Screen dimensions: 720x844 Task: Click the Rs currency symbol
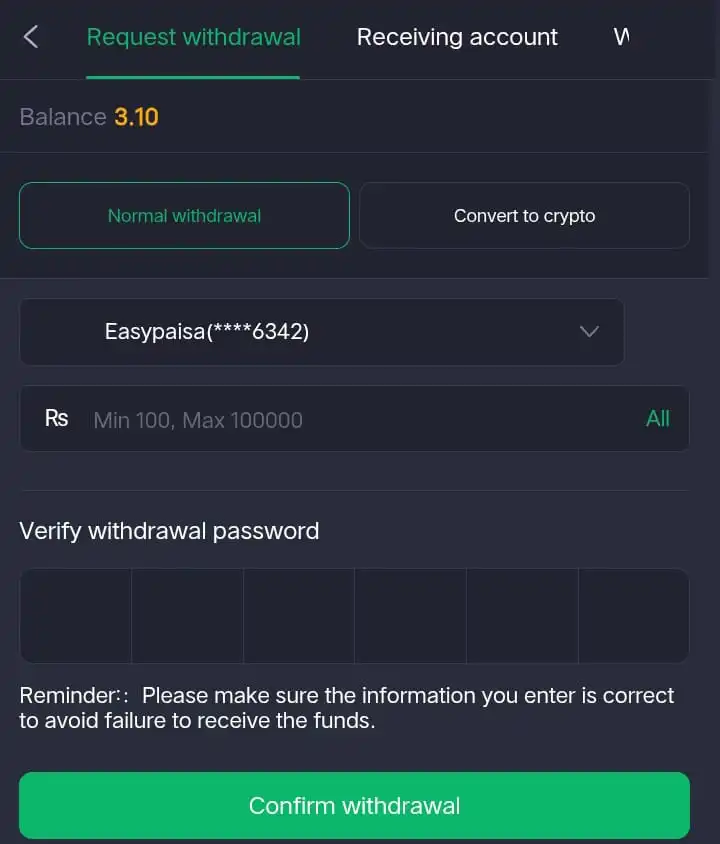tap(56, 418)
